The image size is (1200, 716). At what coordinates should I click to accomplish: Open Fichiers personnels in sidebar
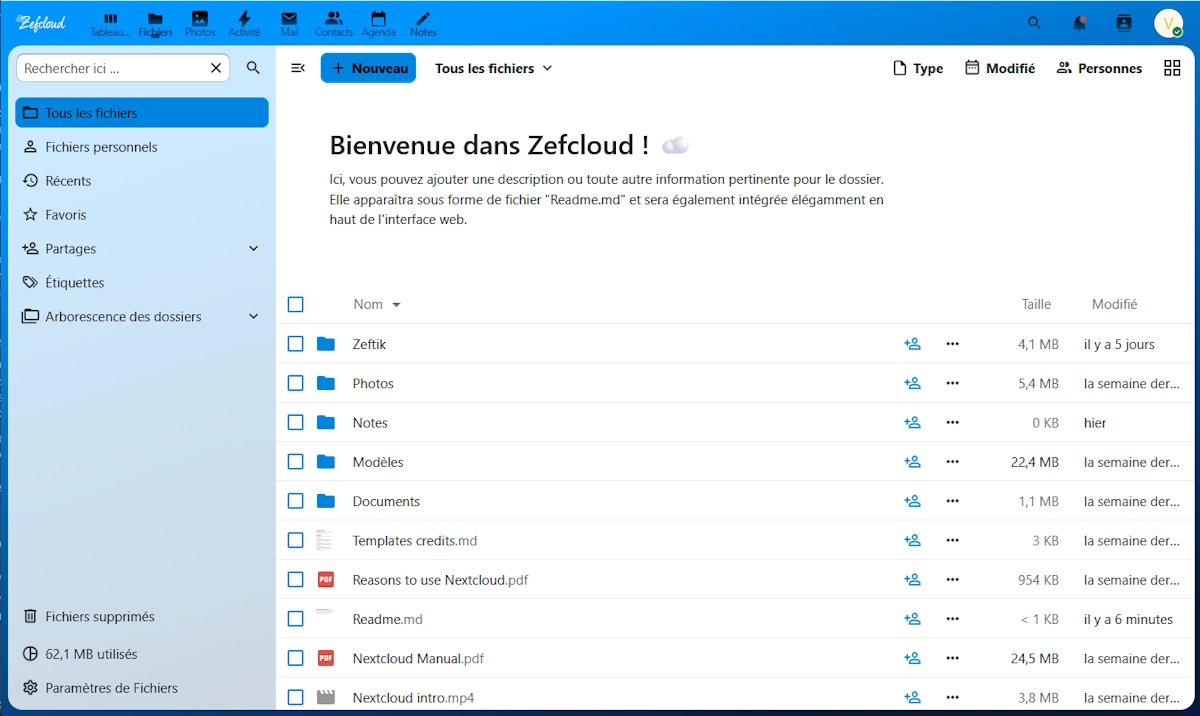(x=142, y=147)
